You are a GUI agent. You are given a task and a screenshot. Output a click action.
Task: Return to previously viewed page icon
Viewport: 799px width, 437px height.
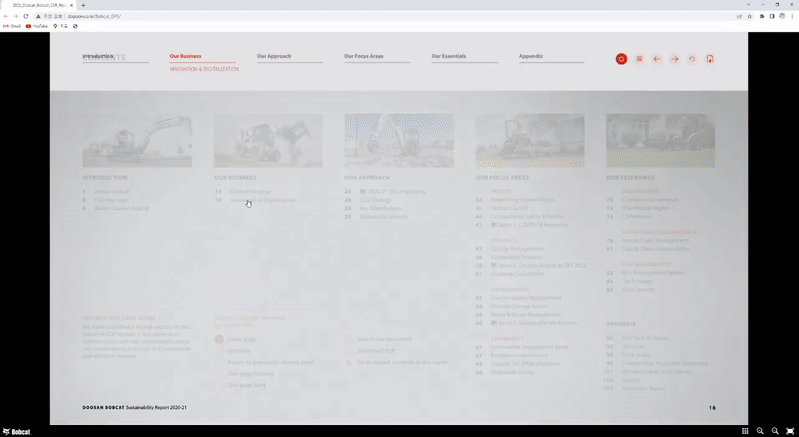[x=692, y=59]
